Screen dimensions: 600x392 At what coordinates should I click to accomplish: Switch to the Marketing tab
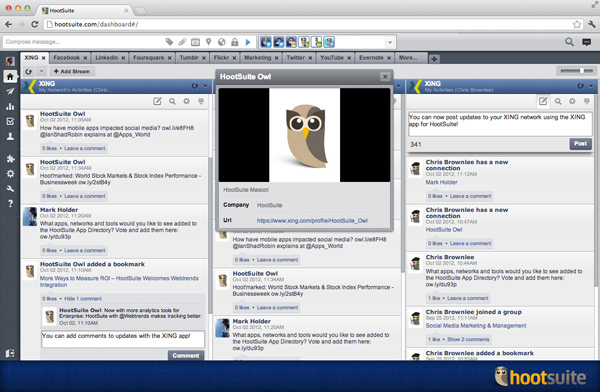click(258, 58)
